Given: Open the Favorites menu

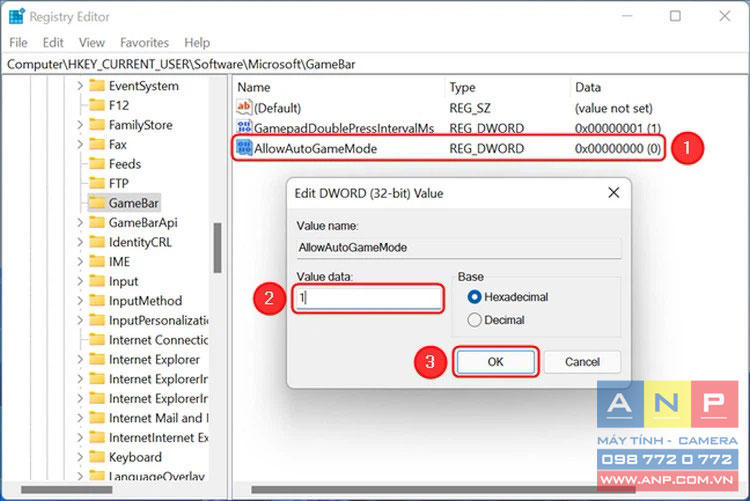Looking at the screenshot, I should 144,43.
